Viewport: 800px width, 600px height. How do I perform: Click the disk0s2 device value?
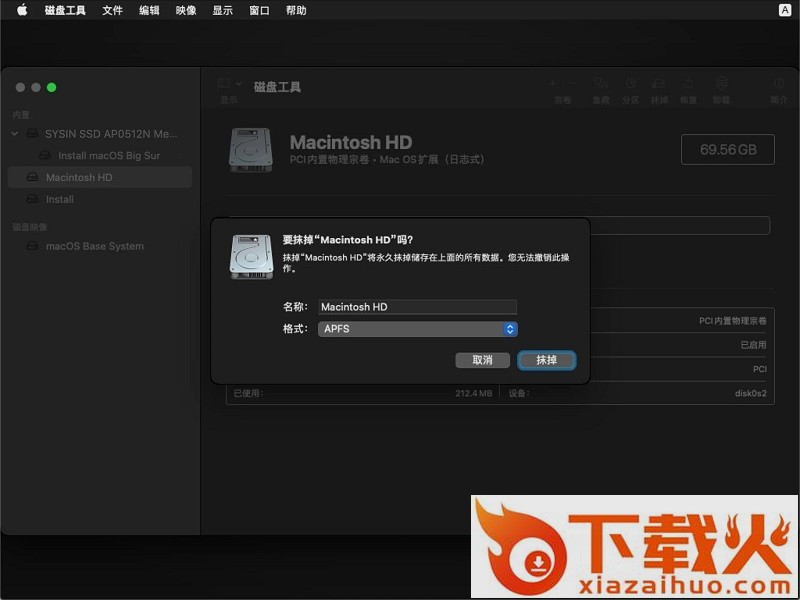pyautogui.click(x=751, y=393)
